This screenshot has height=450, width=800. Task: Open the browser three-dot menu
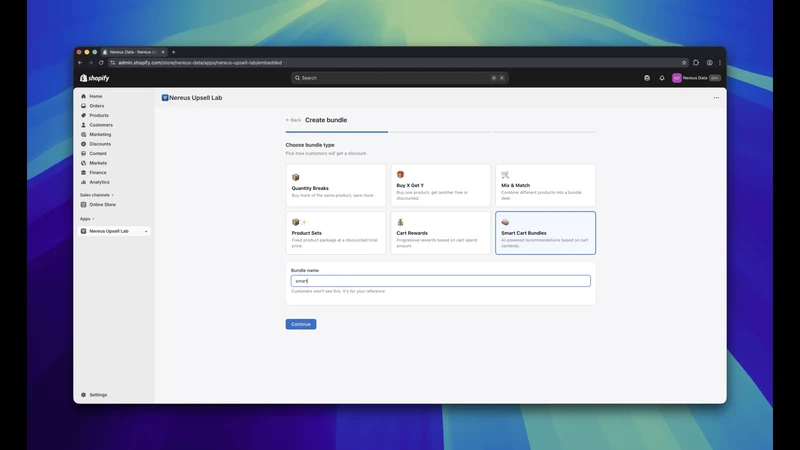click(720, 63)
